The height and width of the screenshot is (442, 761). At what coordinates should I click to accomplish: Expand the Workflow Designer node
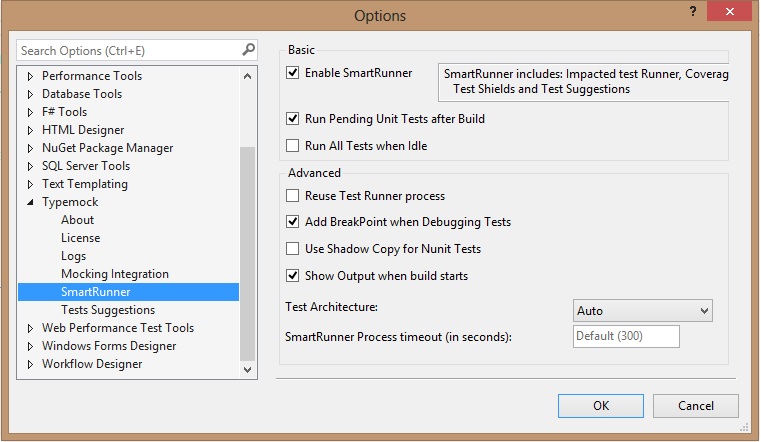click(30, 364)
